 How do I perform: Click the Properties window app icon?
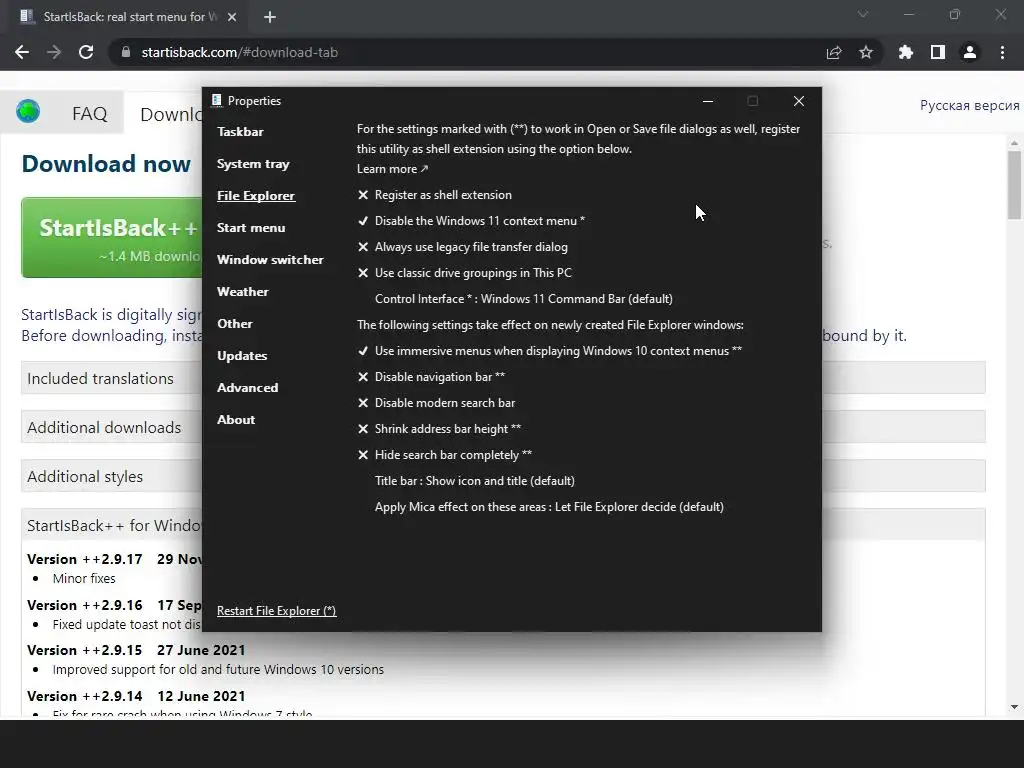tap(217, 101)
